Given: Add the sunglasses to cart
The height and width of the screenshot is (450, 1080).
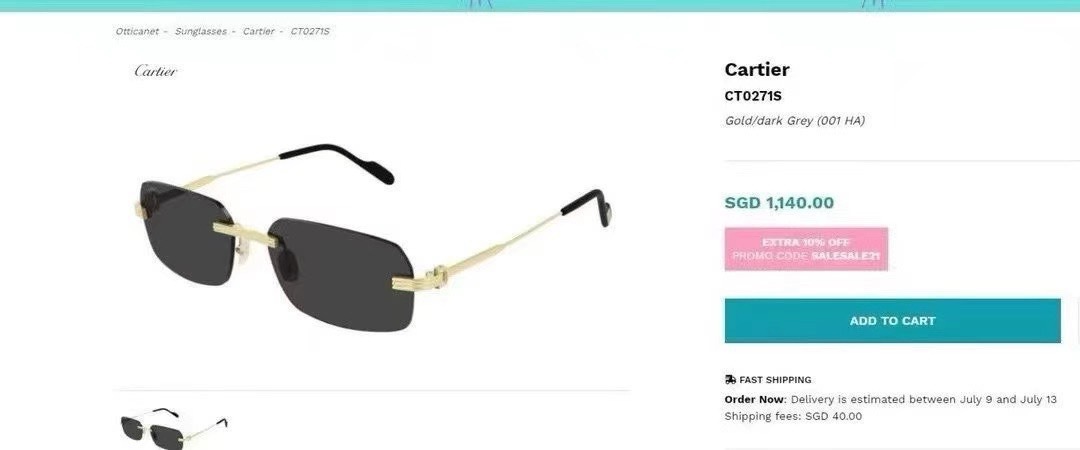Looking at the screenshot, I should coord(892,320).
